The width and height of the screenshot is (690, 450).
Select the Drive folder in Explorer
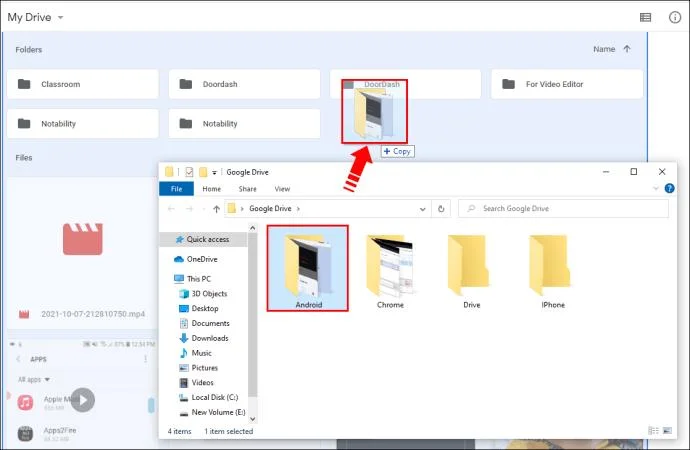tap(471, 271)
